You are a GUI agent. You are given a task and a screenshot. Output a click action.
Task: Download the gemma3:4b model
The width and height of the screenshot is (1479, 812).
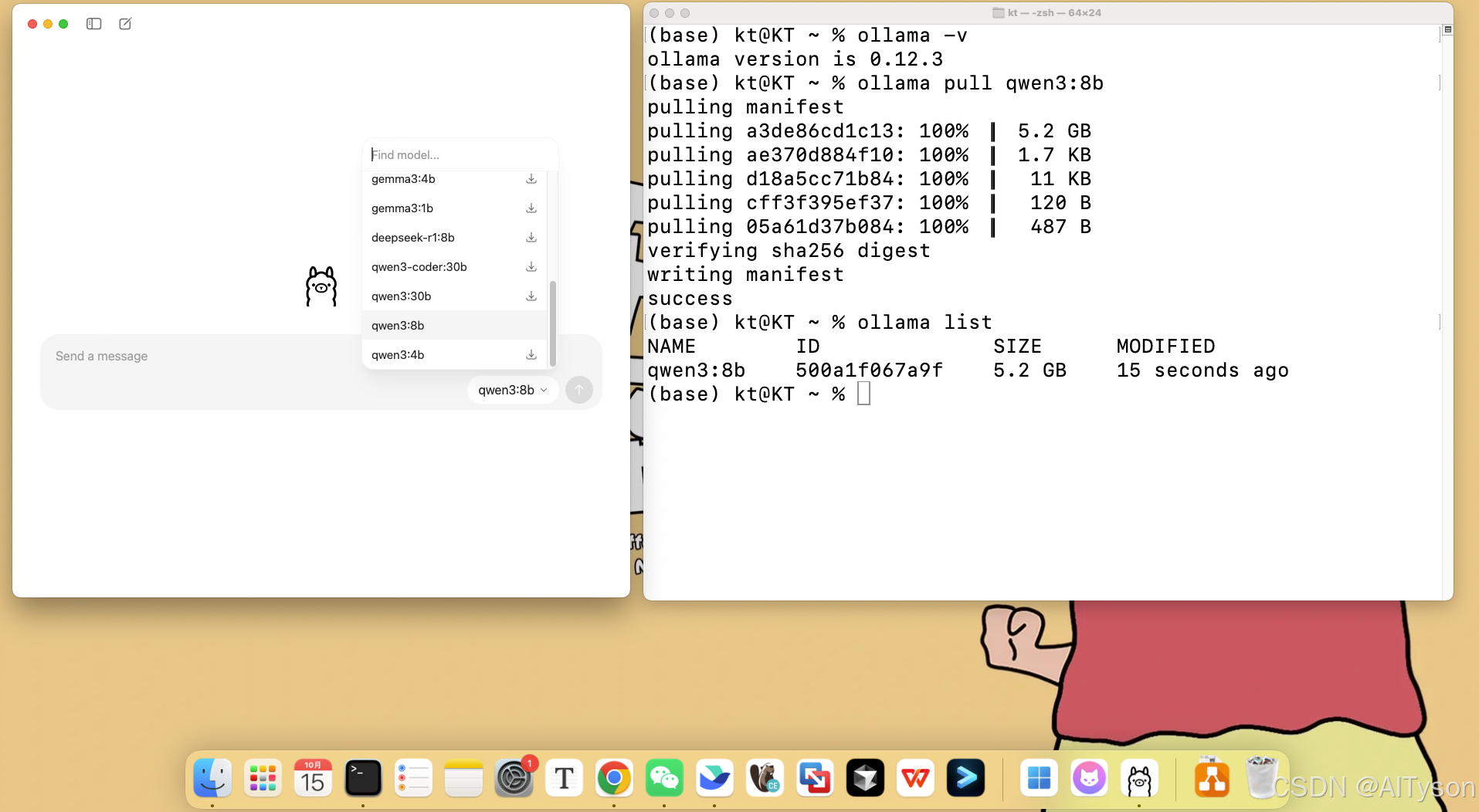[x=531, y=179]
